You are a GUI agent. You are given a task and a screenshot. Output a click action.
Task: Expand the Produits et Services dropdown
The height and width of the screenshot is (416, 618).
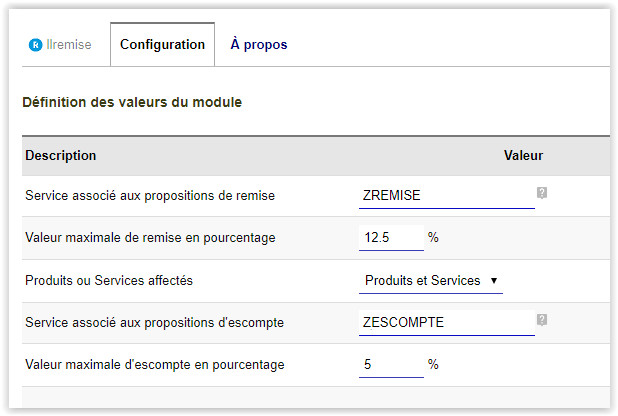pos(431,281)
